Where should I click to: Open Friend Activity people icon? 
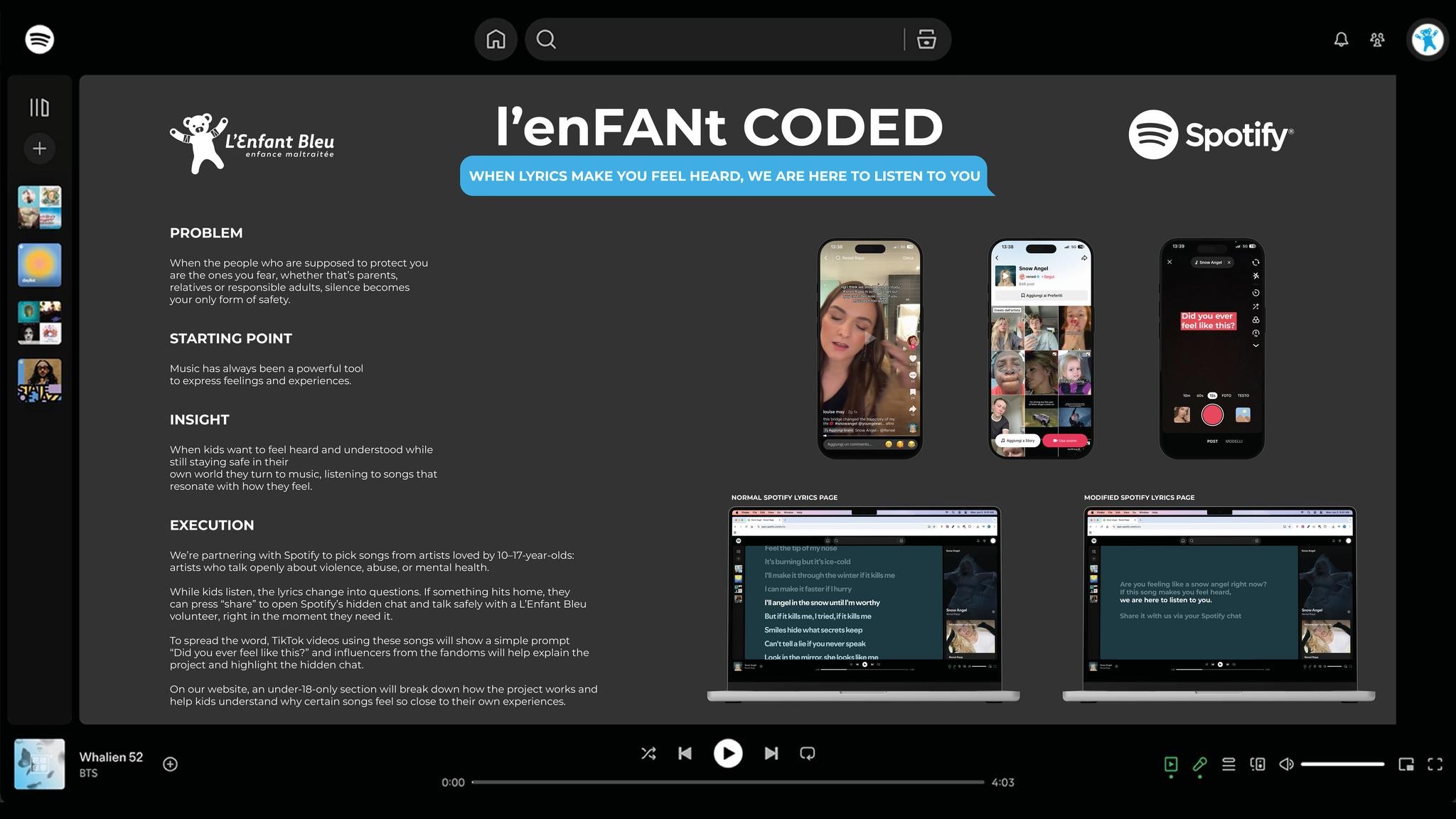pos(1377,40)
